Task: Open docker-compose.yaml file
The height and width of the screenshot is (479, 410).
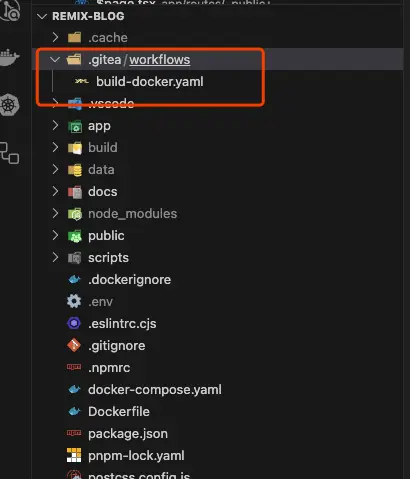Action: [x=155, y=390]
